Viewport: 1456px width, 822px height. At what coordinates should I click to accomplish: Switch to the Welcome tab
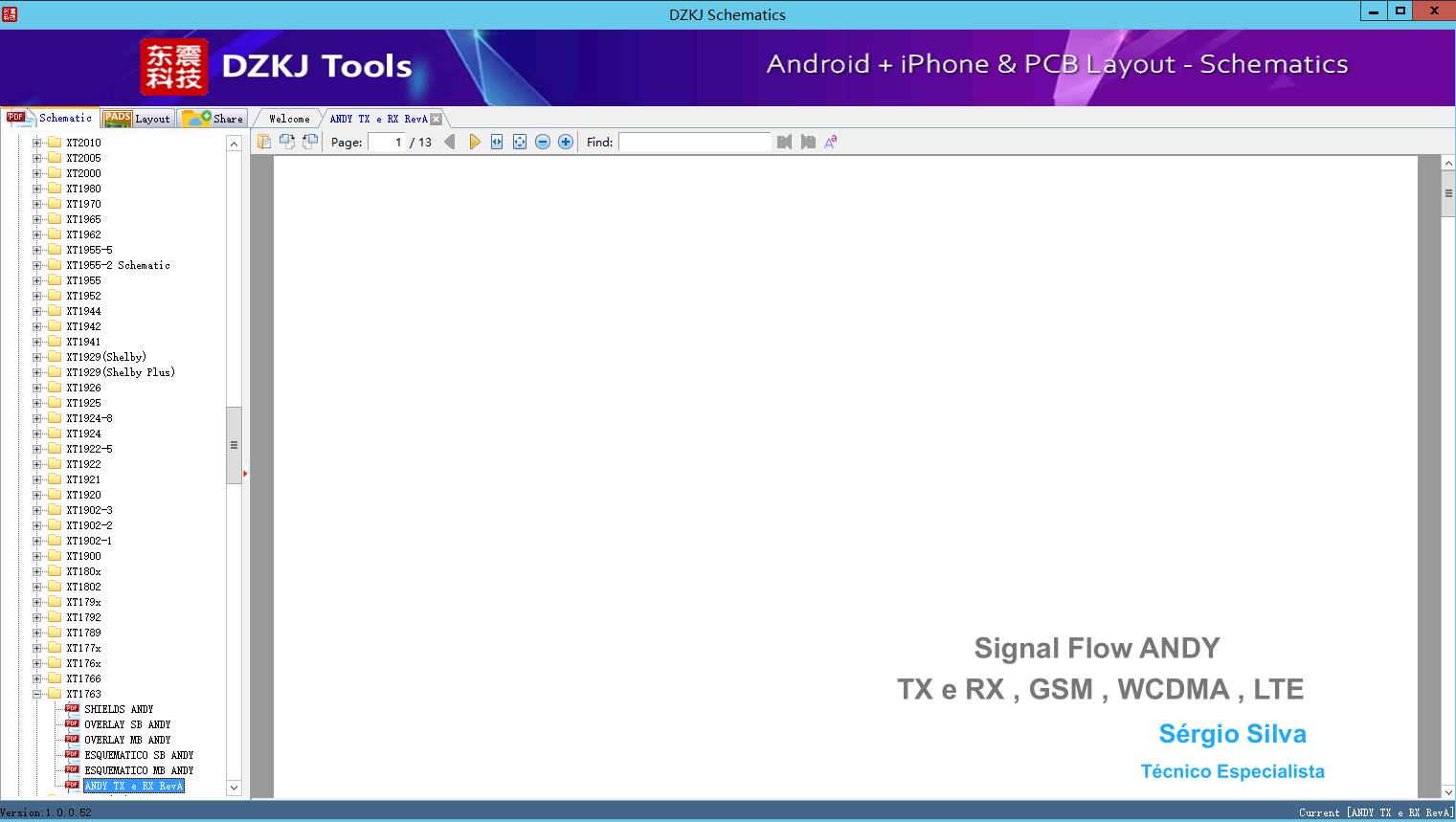point(289,119)
